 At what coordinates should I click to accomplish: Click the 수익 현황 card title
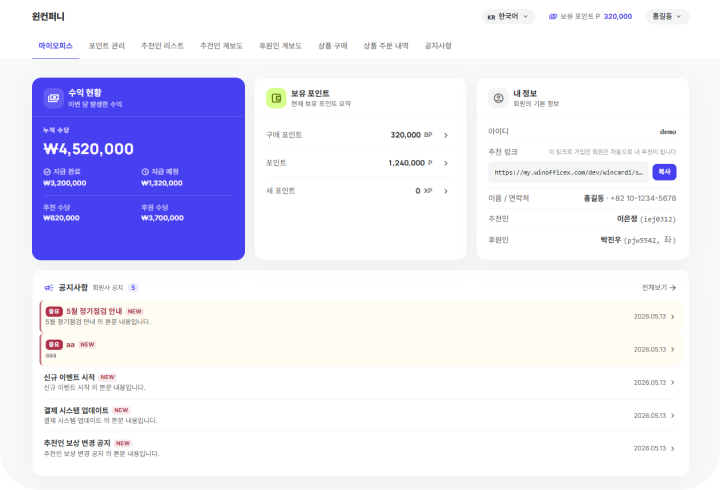point(85,93)
